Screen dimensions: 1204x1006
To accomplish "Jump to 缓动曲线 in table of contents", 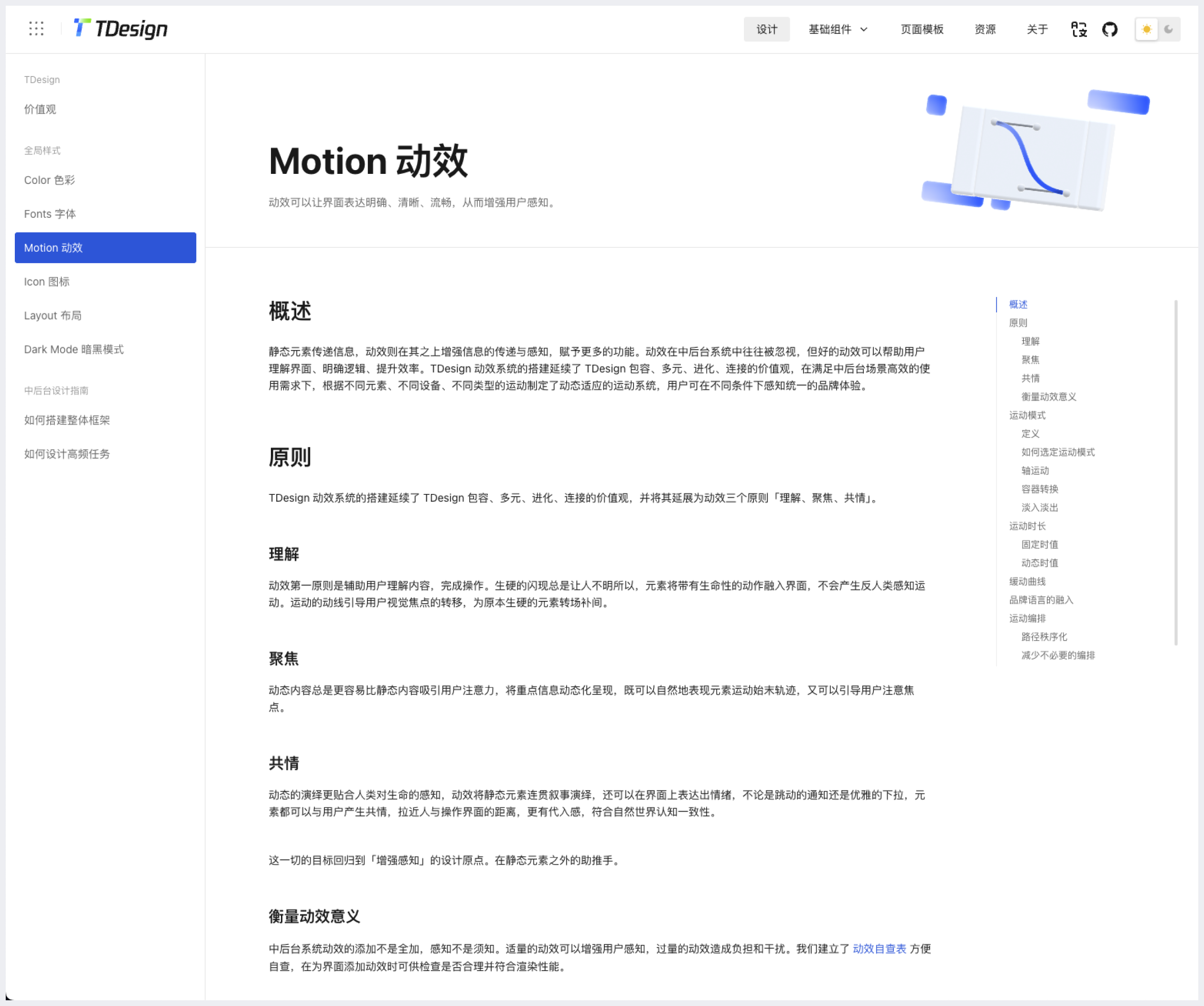I will pos(1027,581).
